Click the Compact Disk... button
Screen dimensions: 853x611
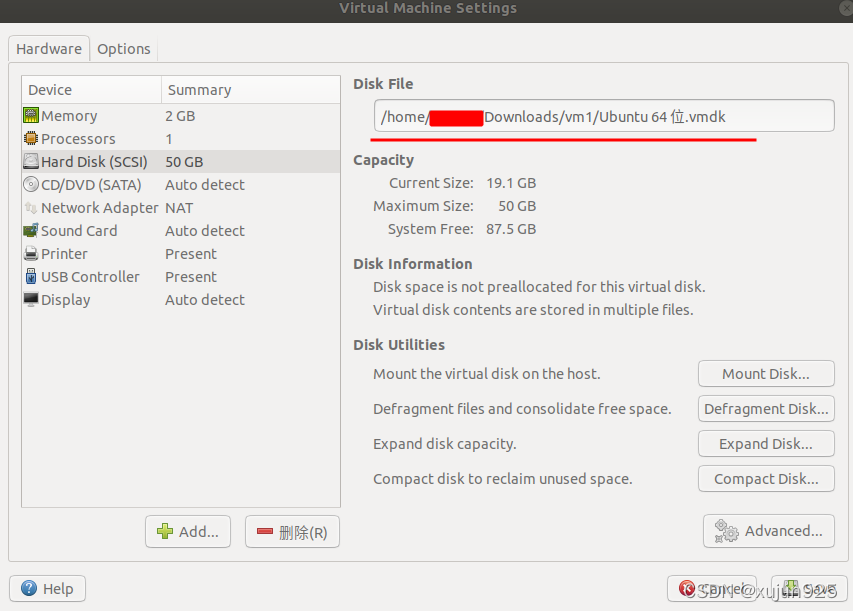point(766,478)
